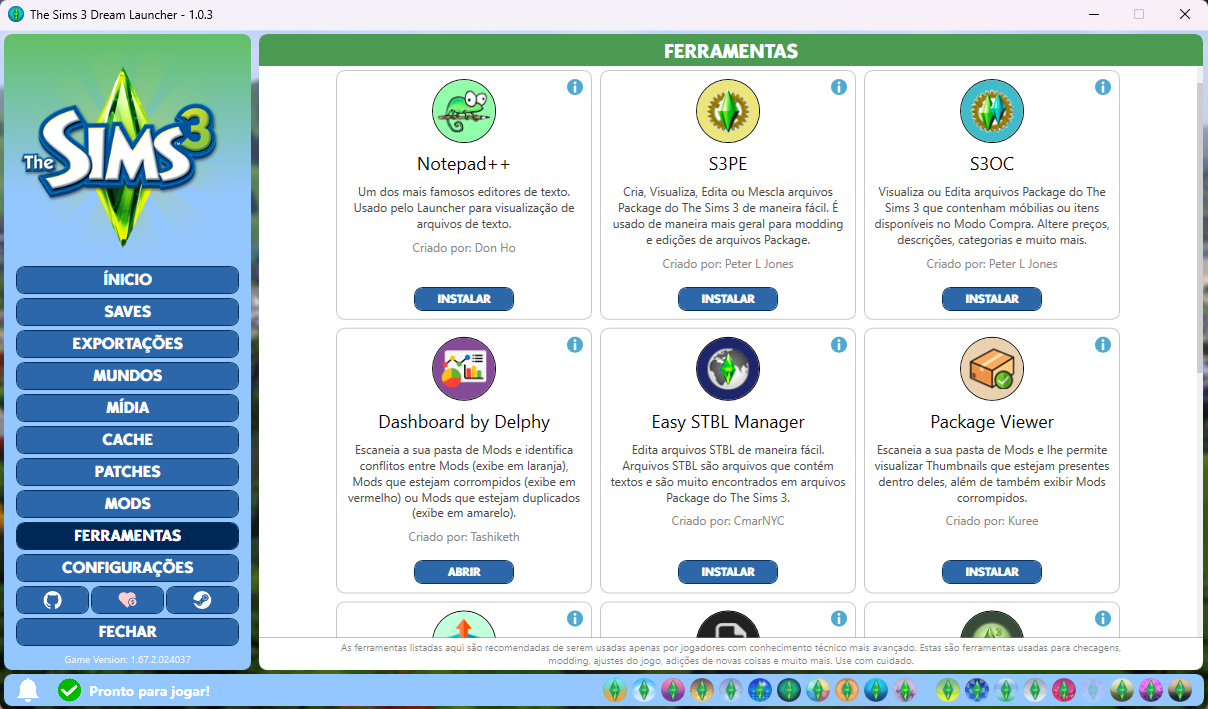Click the 'Package Viewer' title
Viewport: 1208px width, 709px height.
pyautogui.click(x=992, y=422)
